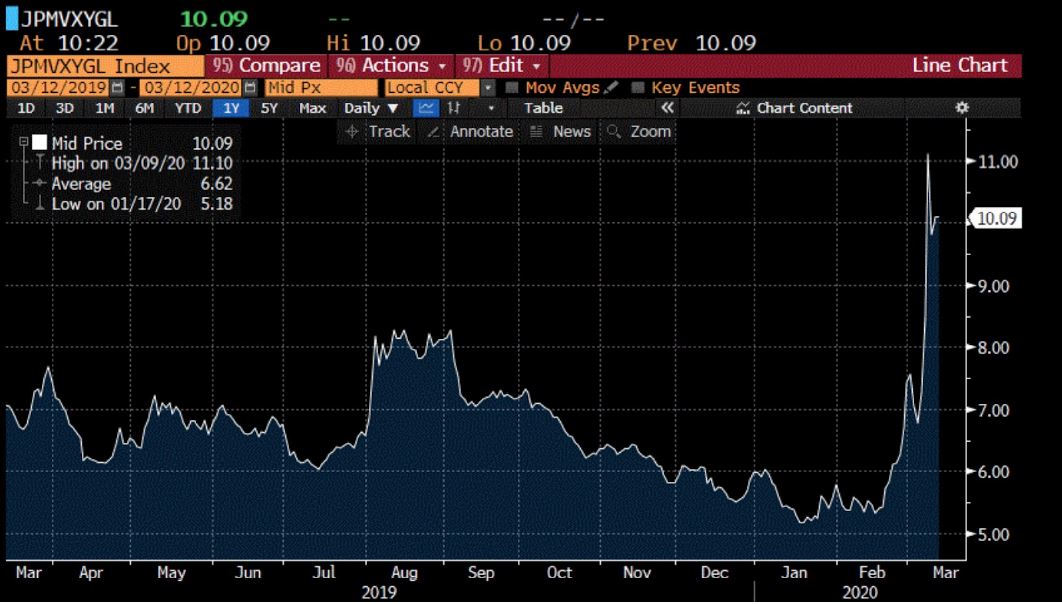The height and width of the screenshot is (604, 1062).
Task: Open chart settings gear icon
Action: point(962,108)
